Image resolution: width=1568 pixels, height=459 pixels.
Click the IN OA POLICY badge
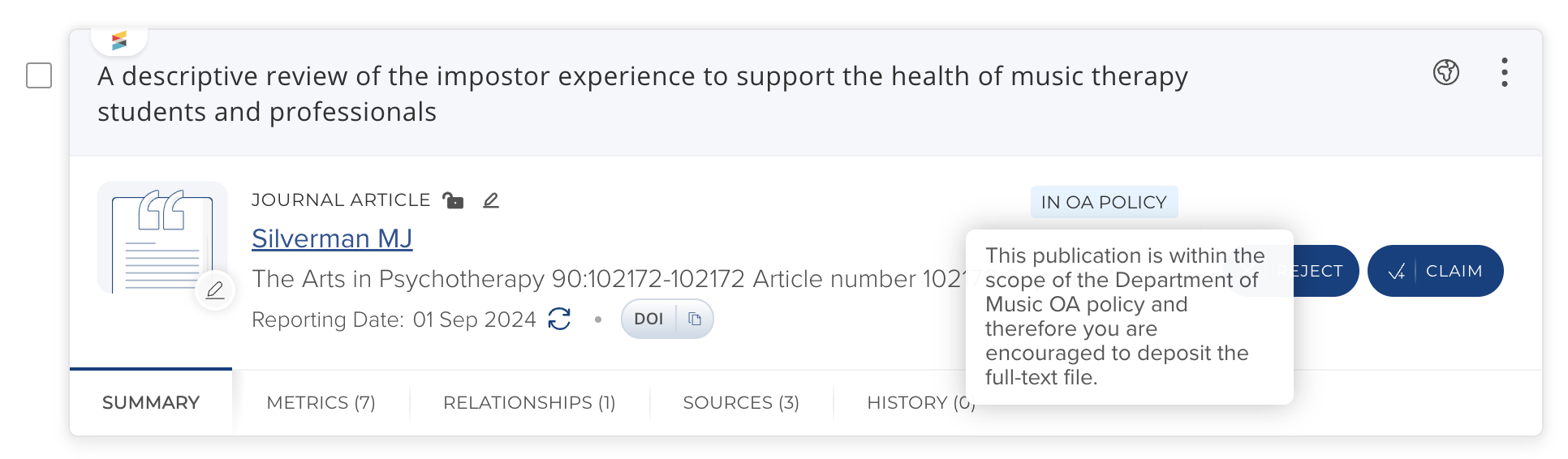1103,202
